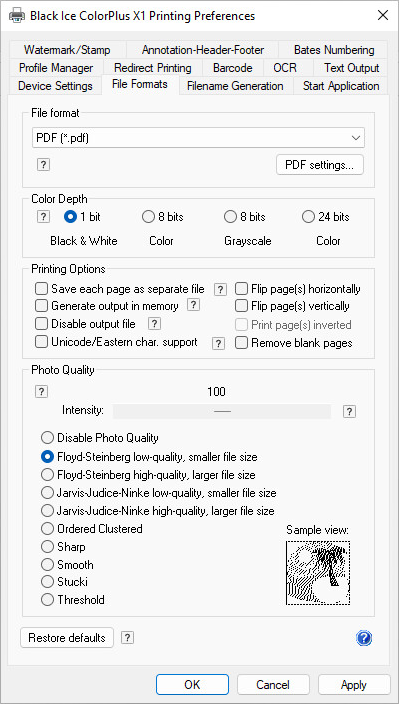Open help for Disable output file

pos(154,323)
